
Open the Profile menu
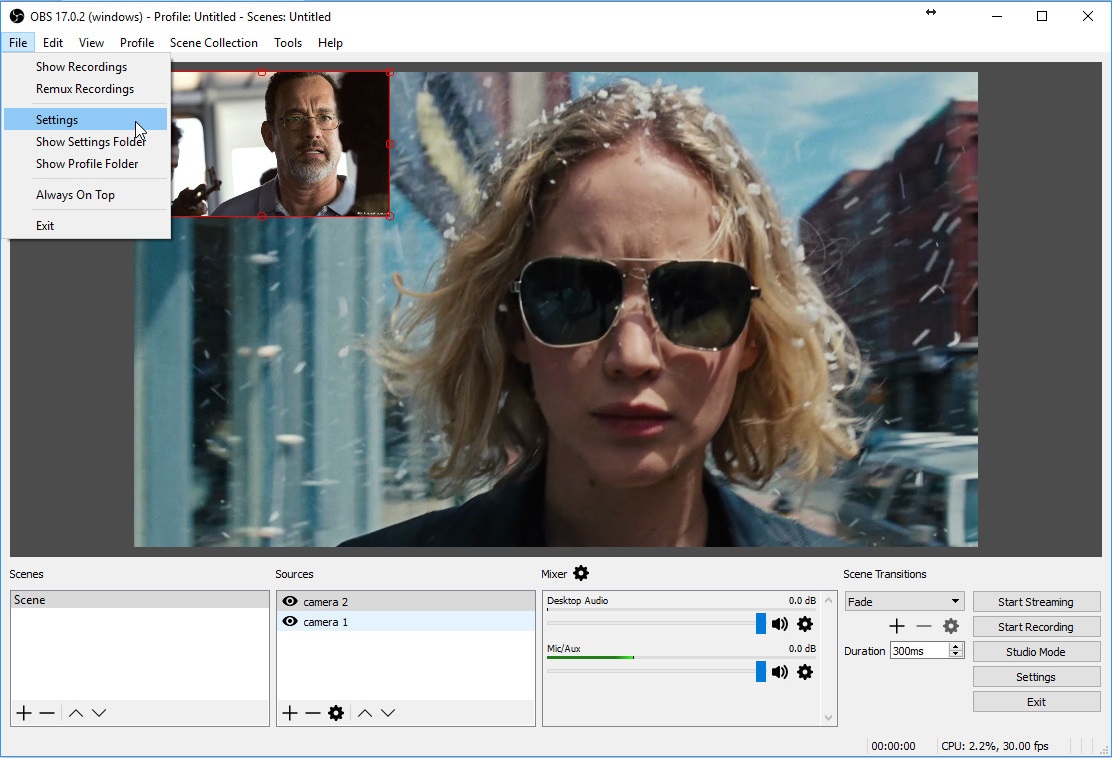pyautogui.click(x=137, y=43)
